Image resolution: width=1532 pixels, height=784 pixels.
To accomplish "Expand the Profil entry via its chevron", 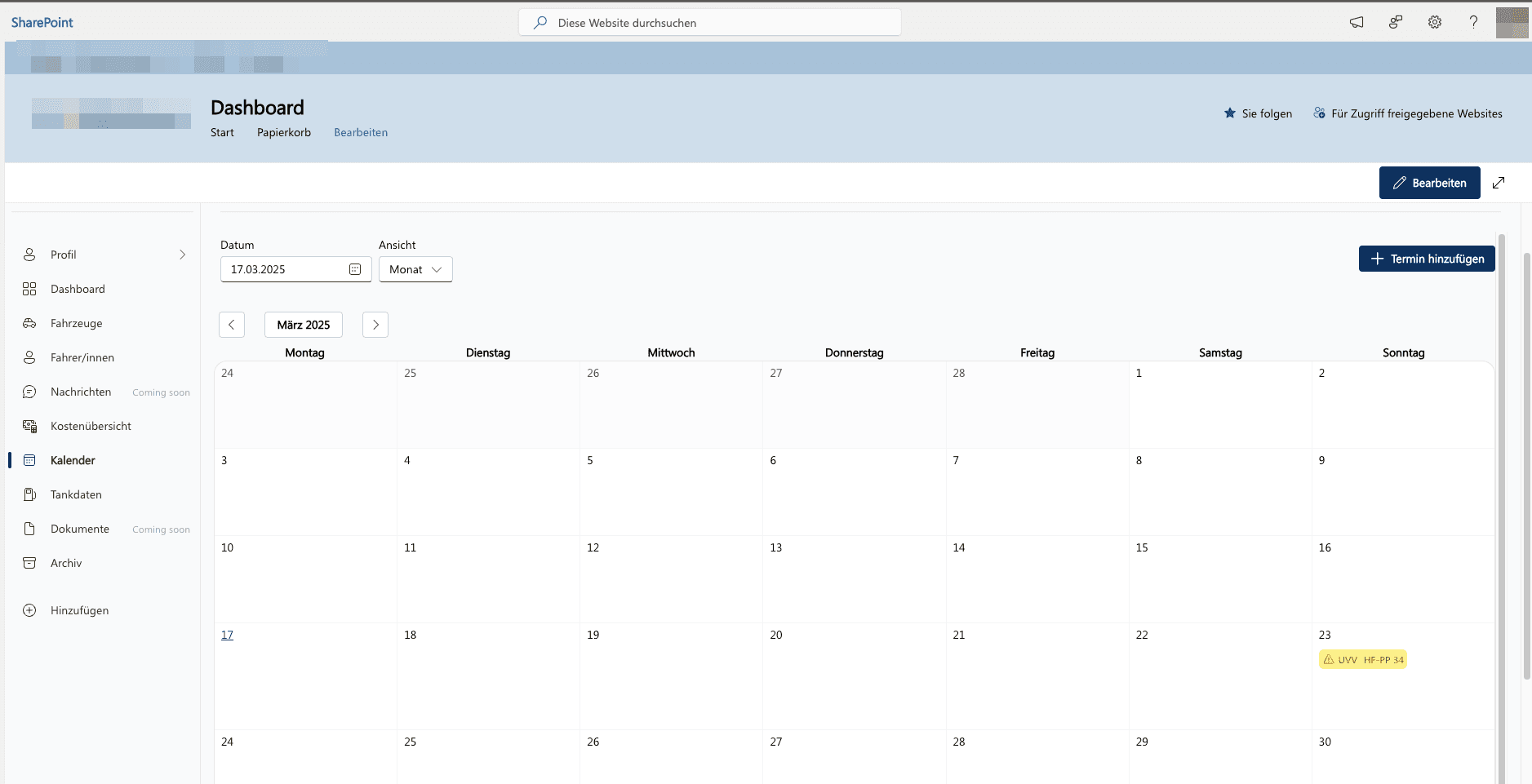I will coord(181,254).
